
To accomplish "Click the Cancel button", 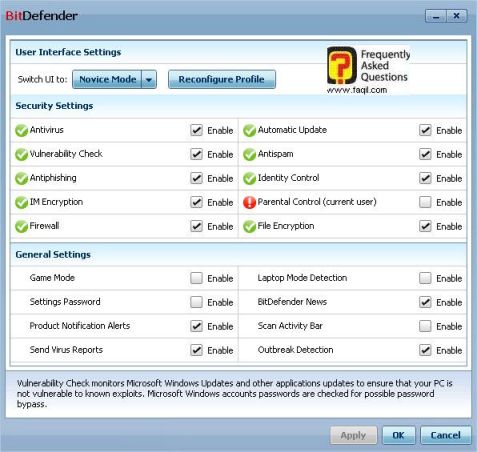I will pos(446,435).
